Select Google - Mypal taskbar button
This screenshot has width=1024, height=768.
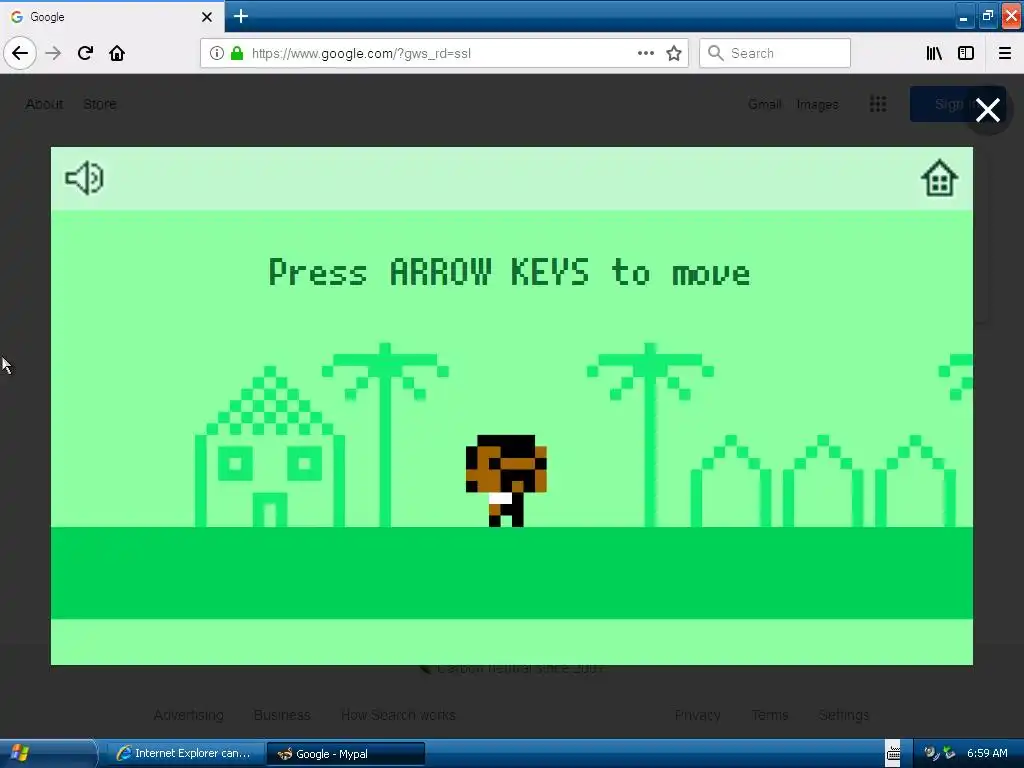(345, 754)
